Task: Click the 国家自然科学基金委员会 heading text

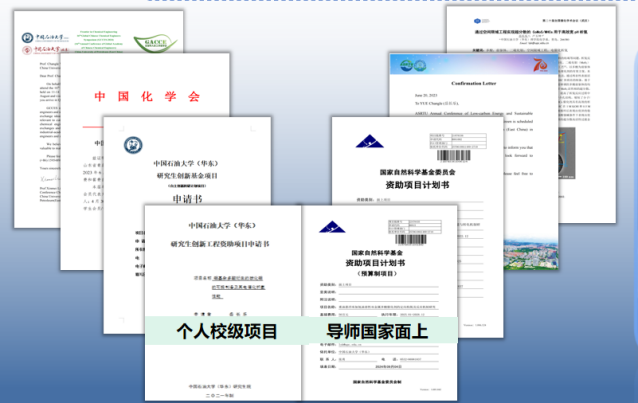Action: pyautogui.click(x=417, y=172)
